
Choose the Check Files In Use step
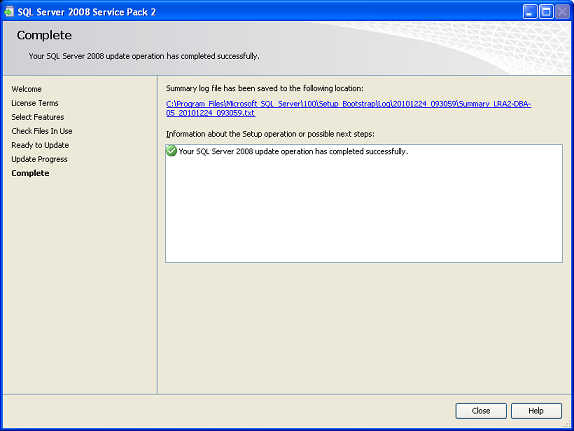(x=42, y=131)
